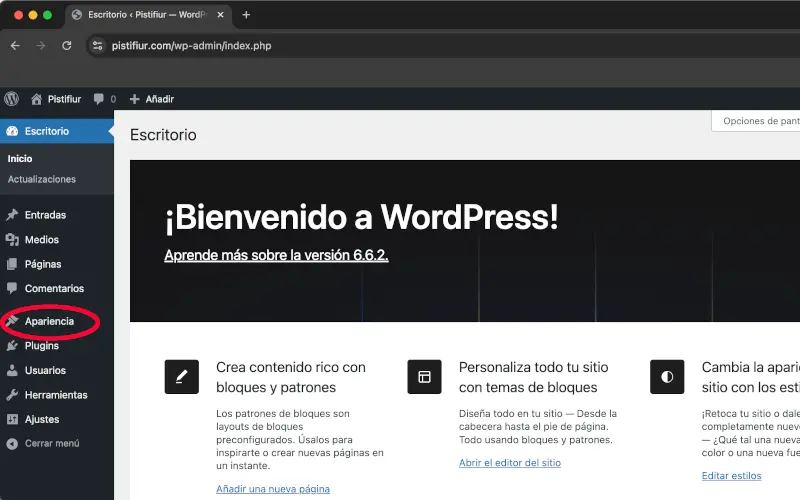Open Inicio submenu item
The width and height of the screenshot is (800, 500).
[20, 159]
